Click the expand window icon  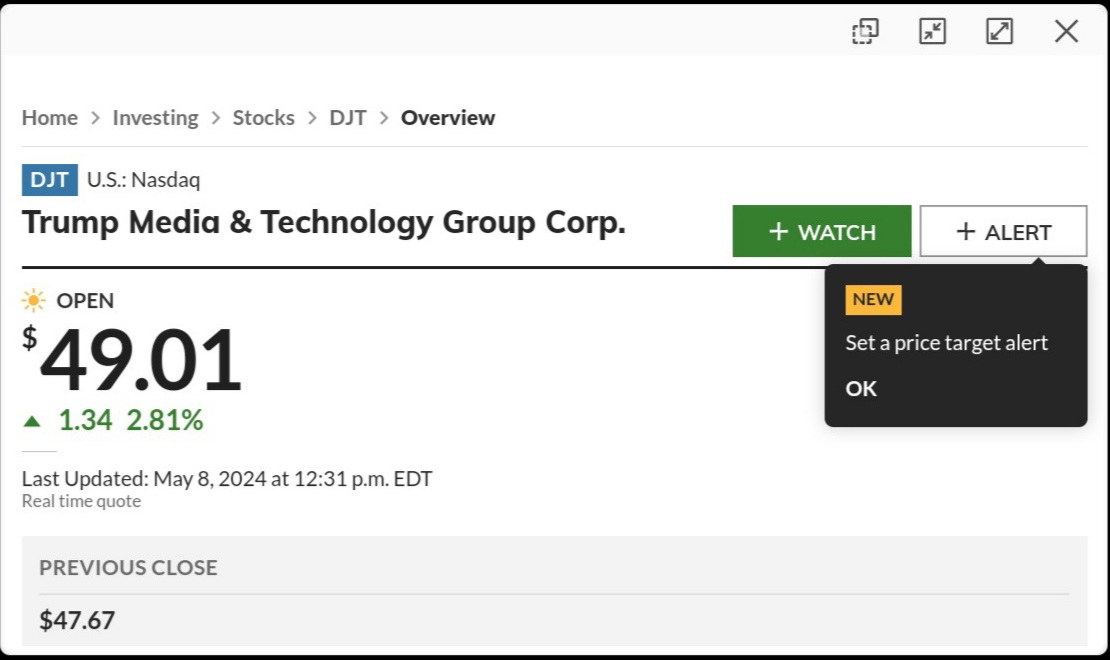point(1000,31)
